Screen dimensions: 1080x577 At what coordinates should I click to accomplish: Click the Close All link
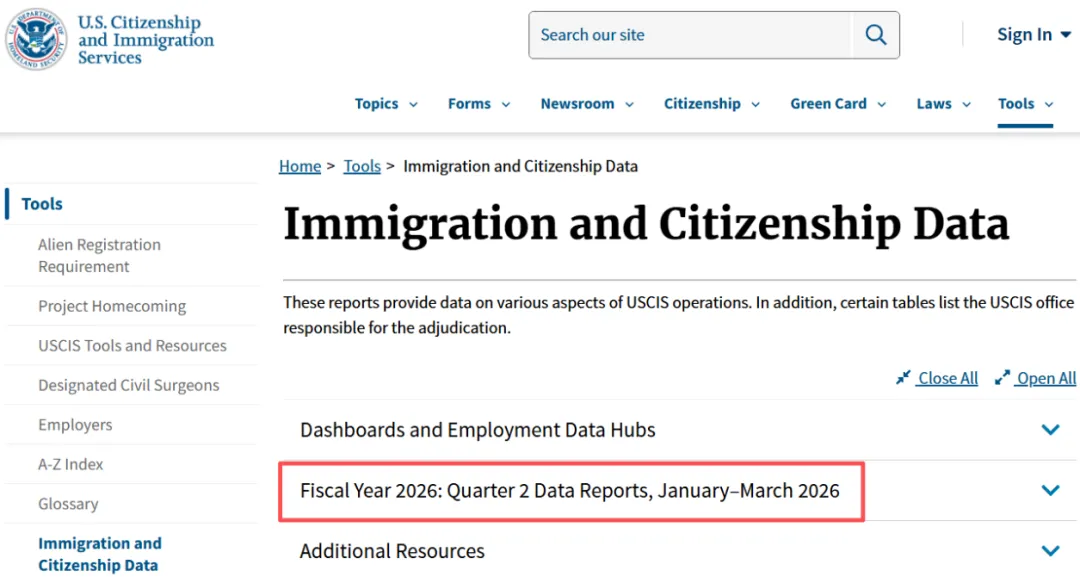point(947,378)
